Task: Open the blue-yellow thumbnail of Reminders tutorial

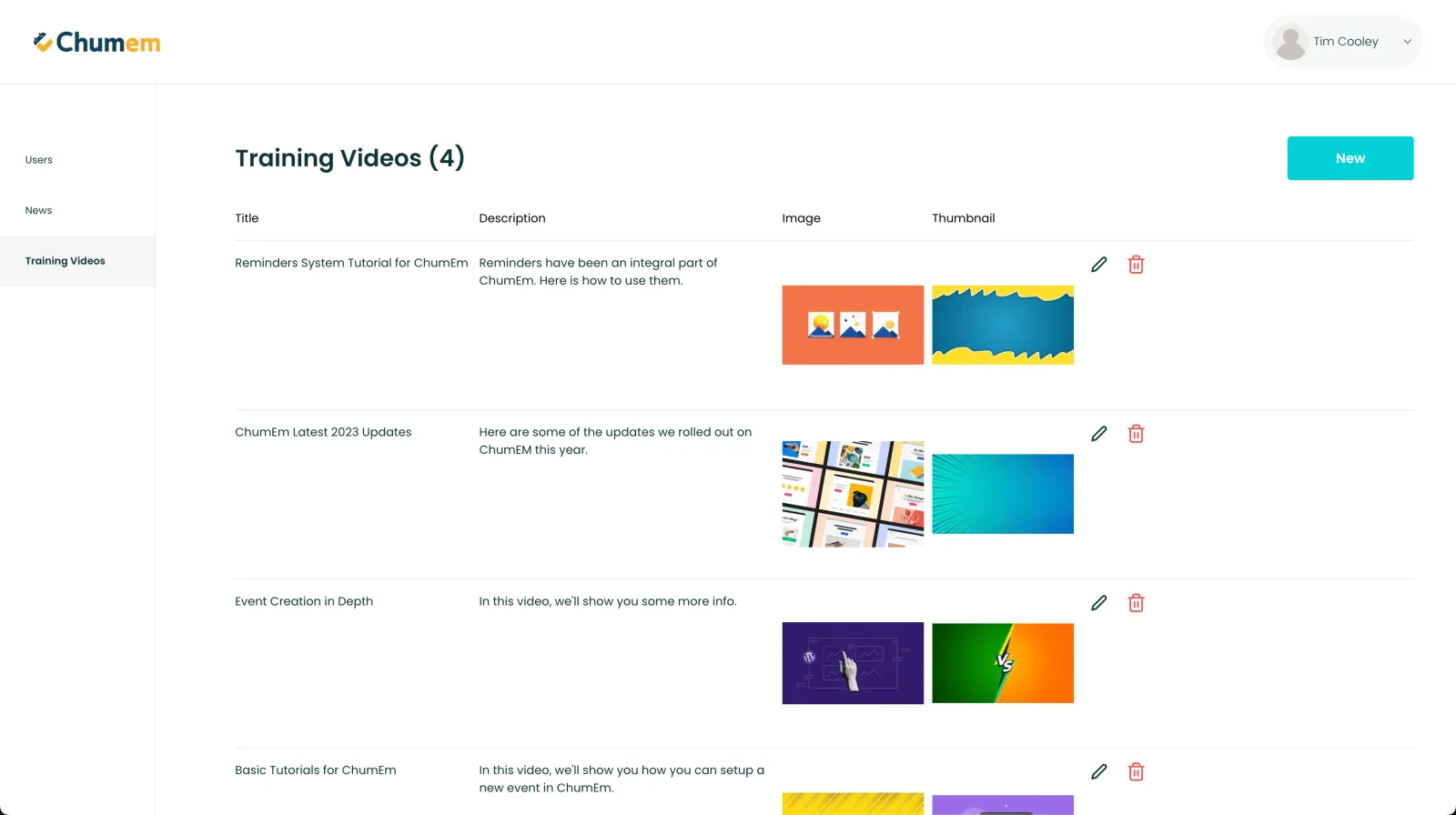Action: click(x=1003, y=325)
